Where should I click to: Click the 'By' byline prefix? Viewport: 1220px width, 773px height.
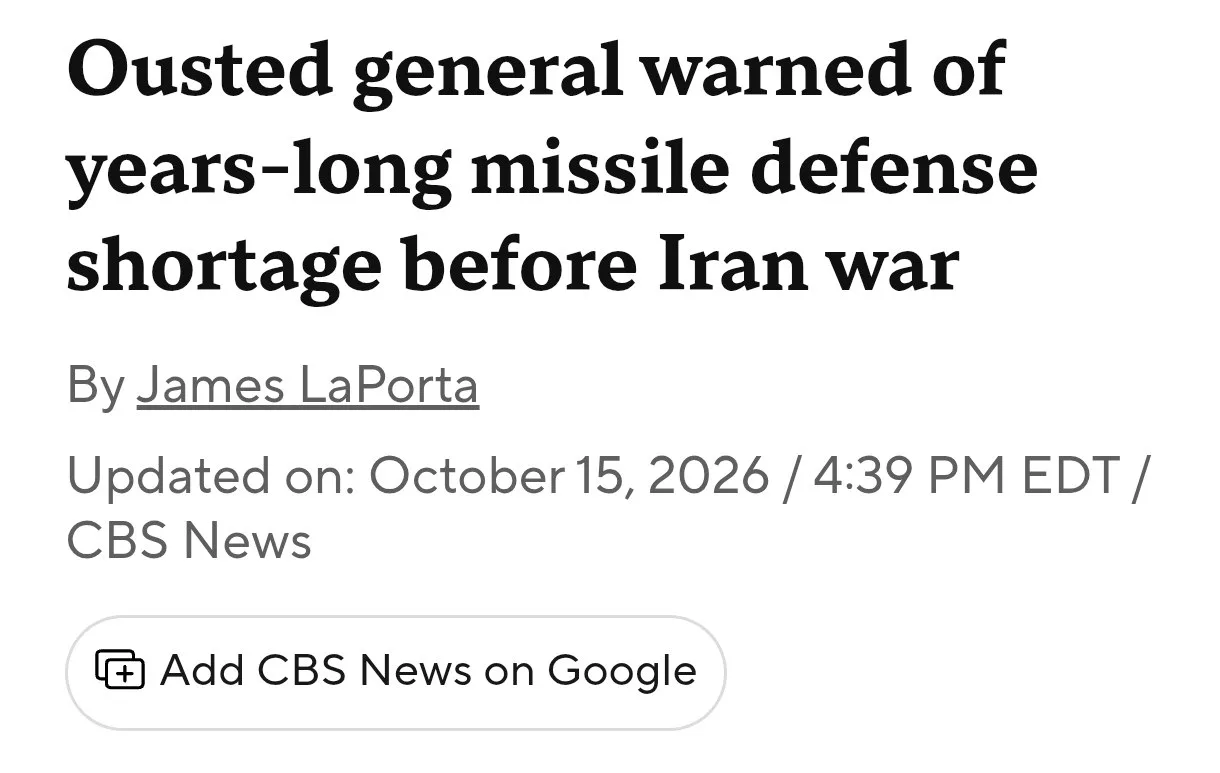coord(96,386)
